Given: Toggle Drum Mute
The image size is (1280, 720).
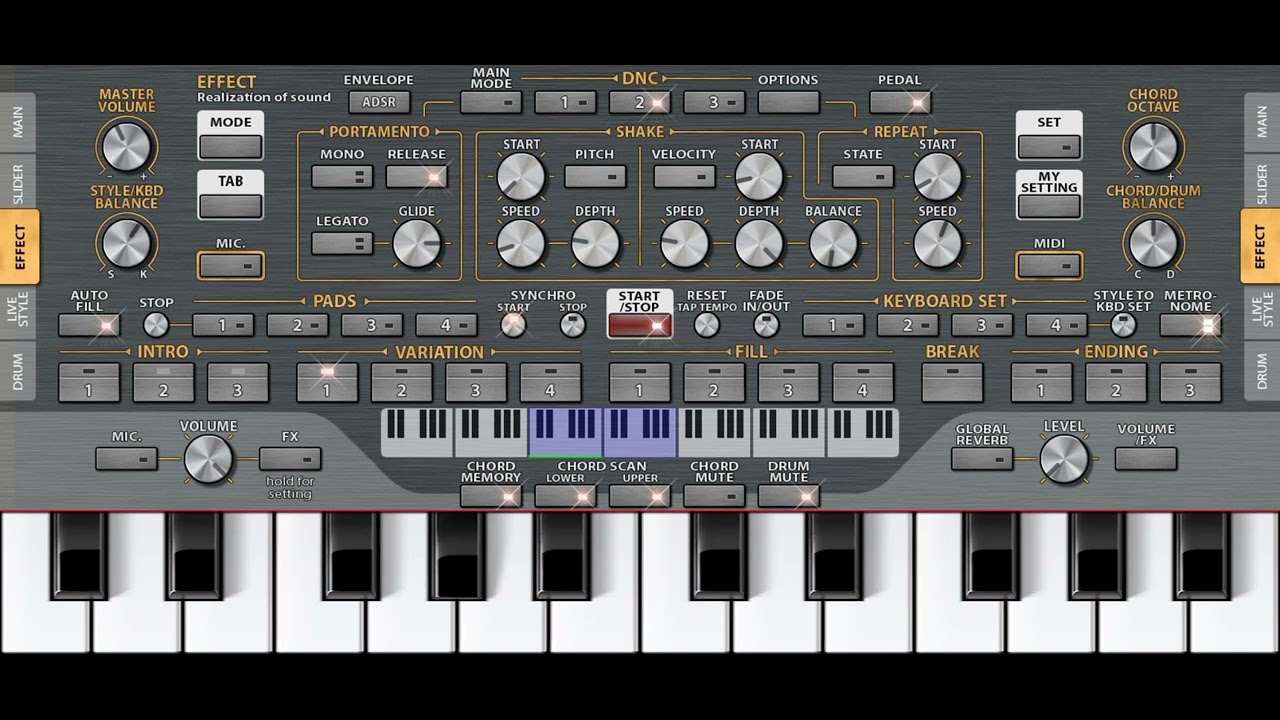Looking at the screenshot, I should tap(789, 496).
